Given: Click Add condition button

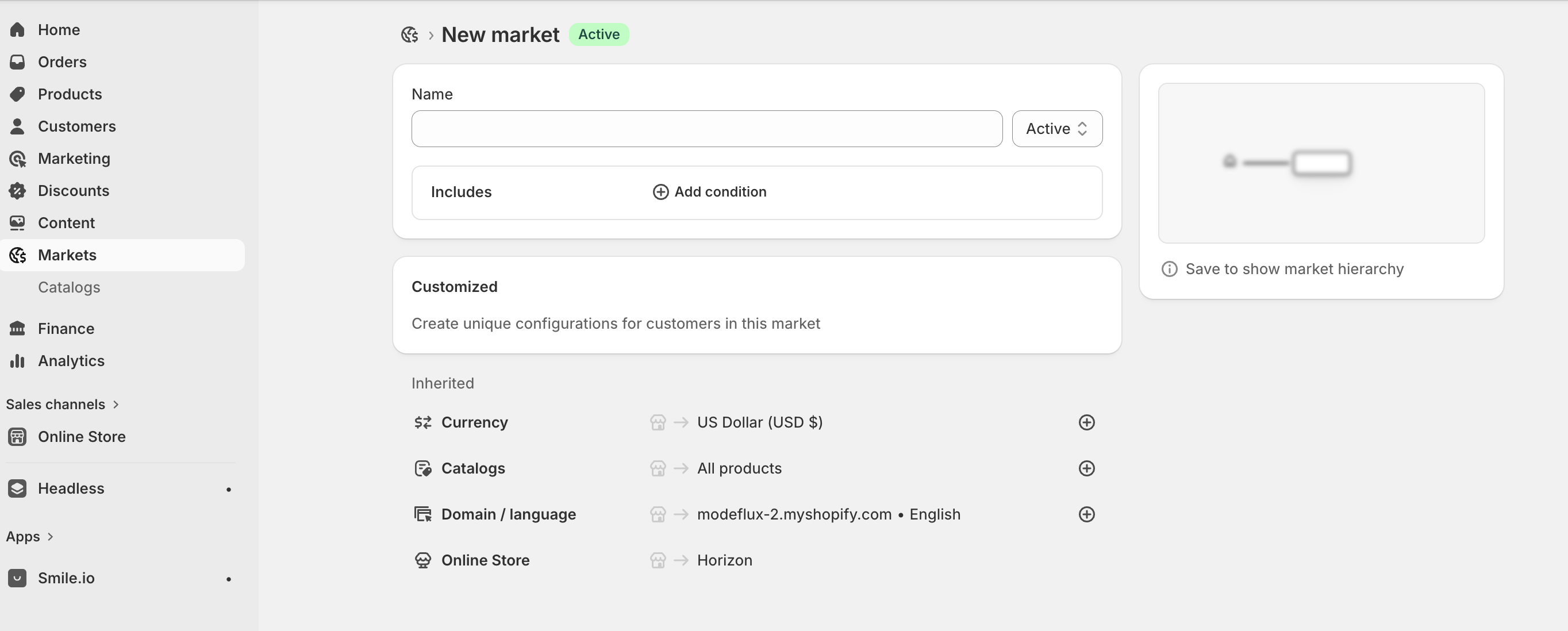Looking at the screenshot, I should click(709, 192).
